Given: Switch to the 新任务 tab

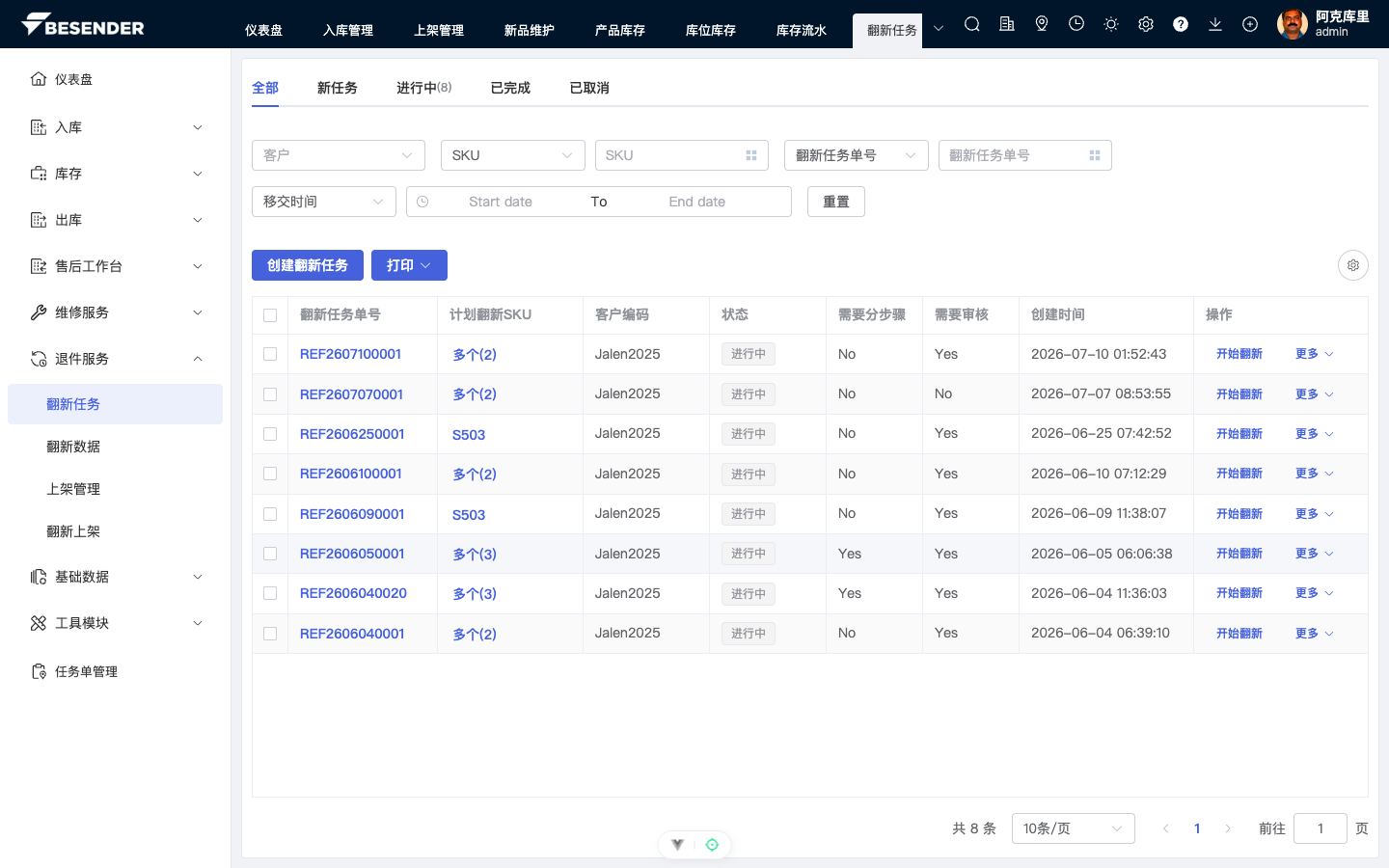Looking at the screenshot, I should tap(338, 88).
